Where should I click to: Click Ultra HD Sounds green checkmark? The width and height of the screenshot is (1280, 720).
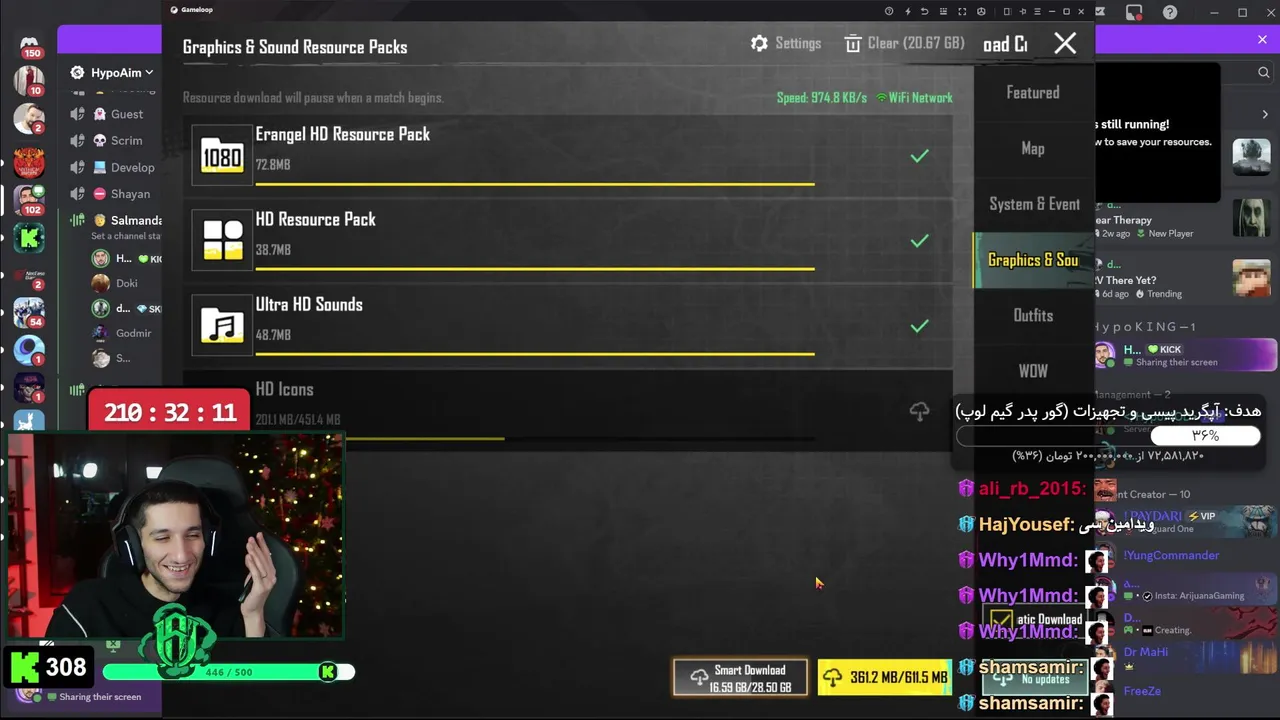tap(919, 326)
